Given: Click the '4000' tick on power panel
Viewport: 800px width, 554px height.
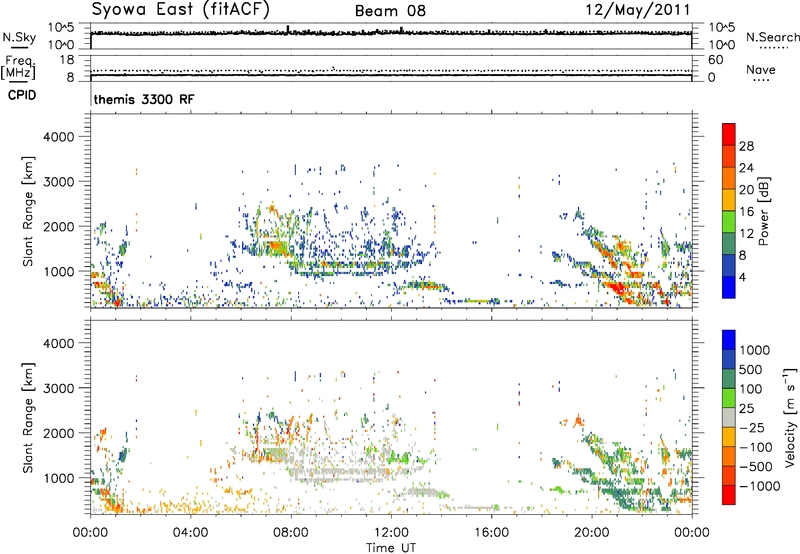Looking at the screenshot, I should click(59, 137).
